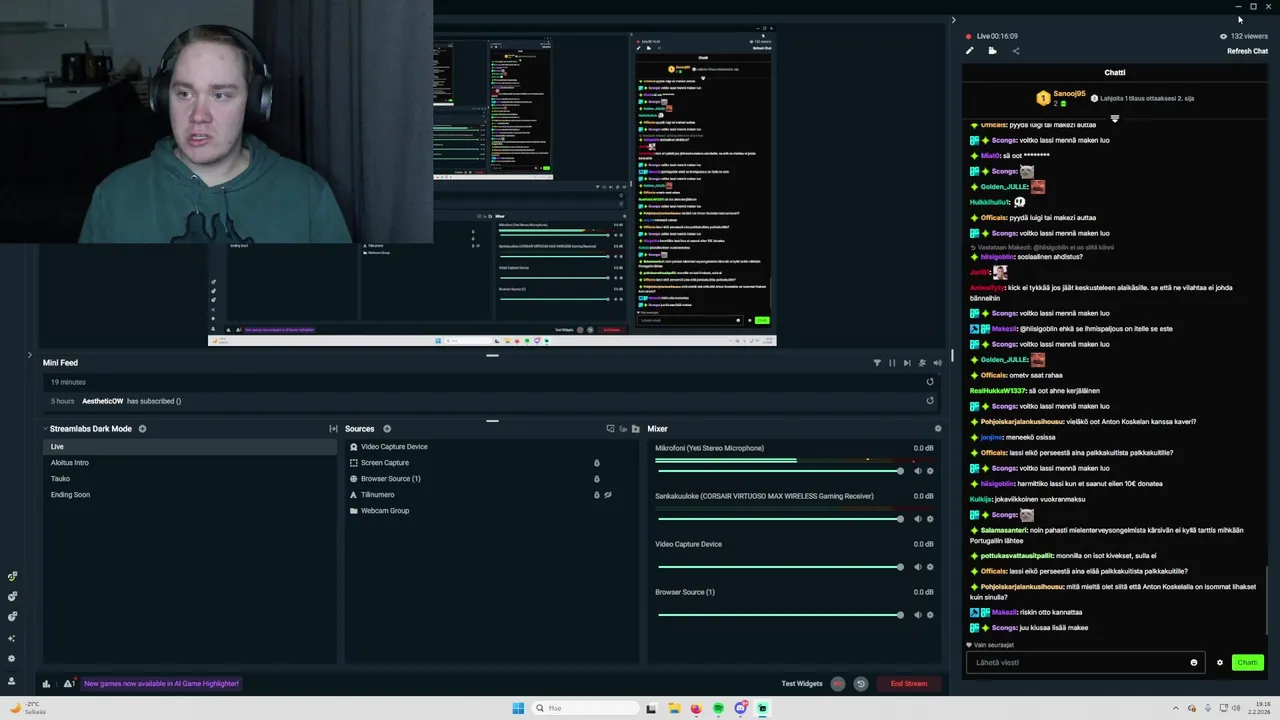Mute the Video Capture Device audio

coord(917,567)
